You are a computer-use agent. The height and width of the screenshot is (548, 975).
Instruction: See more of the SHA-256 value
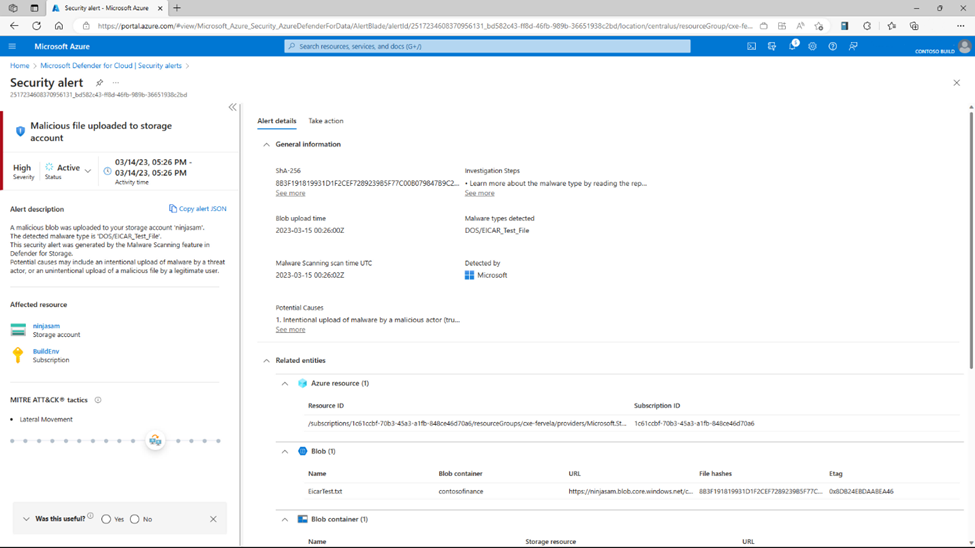(290, 193)
